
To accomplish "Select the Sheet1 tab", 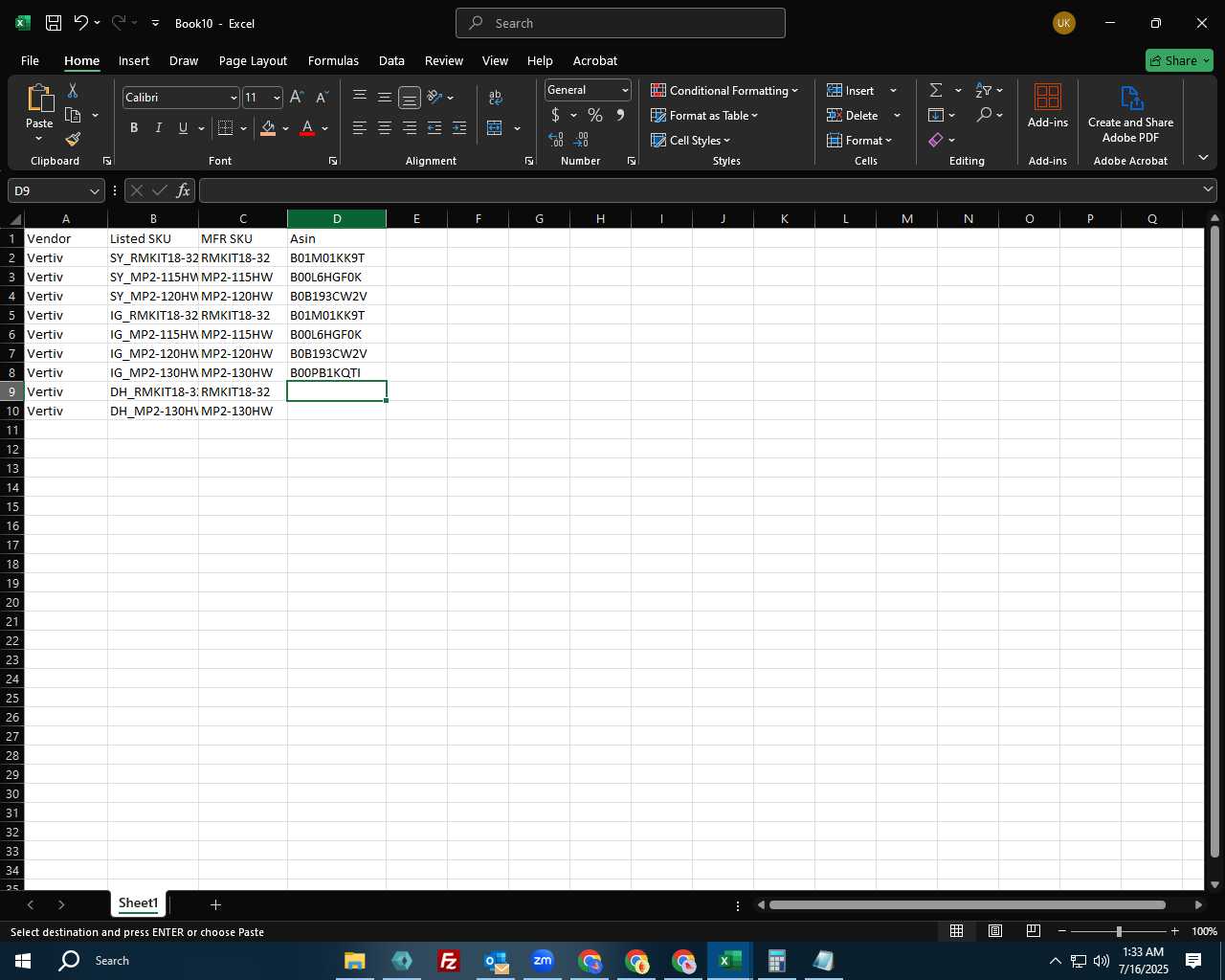I will 139,903.
